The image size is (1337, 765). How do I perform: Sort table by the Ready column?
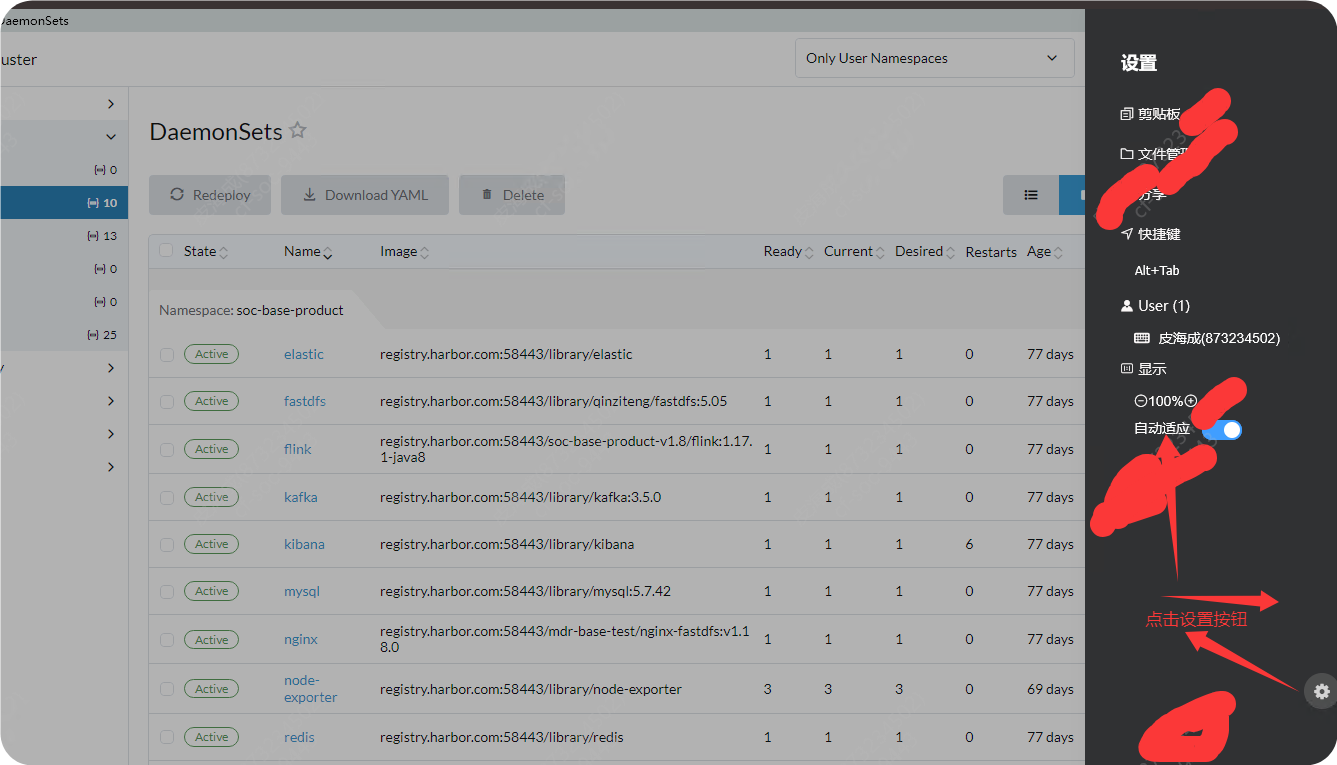[789, 252]
